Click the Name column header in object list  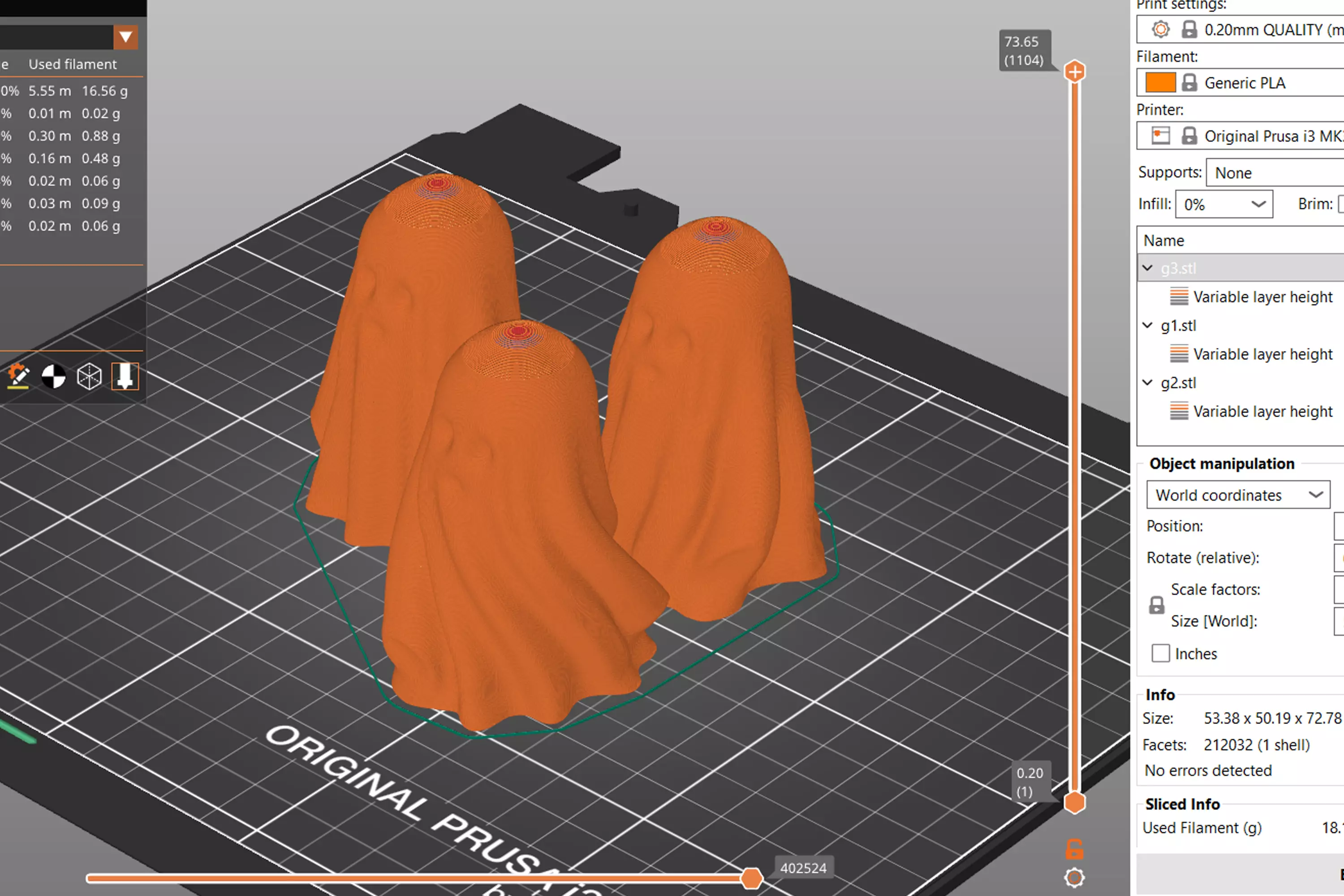[x=1164, y=241]
